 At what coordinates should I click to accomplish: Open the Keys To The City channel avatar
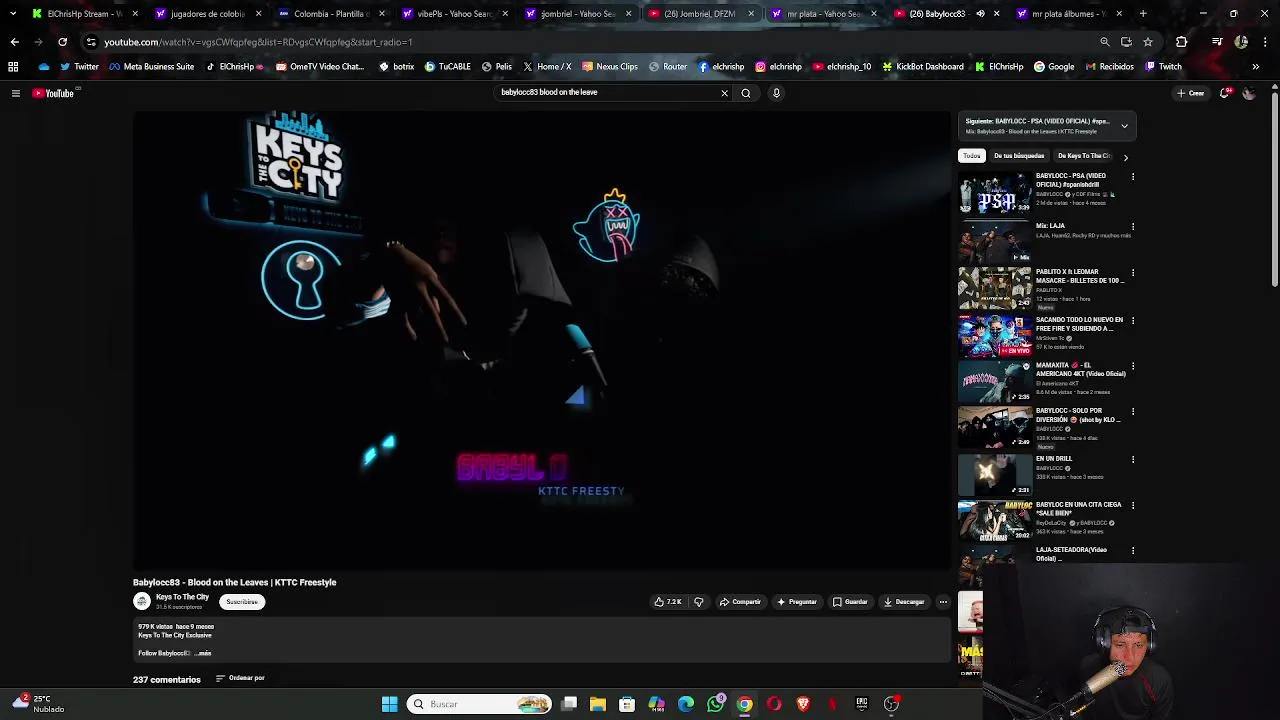tap(142, 601)
